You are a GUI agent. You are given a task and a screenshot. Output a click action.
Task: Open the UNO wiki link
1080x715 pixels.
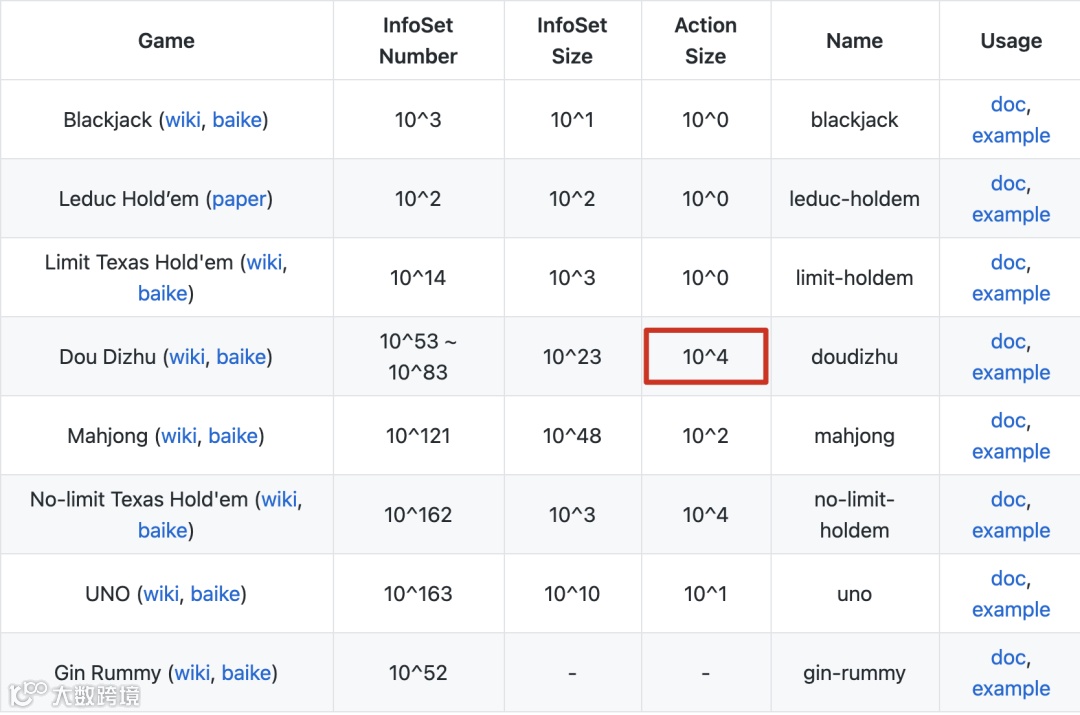[x=161, y=594]
